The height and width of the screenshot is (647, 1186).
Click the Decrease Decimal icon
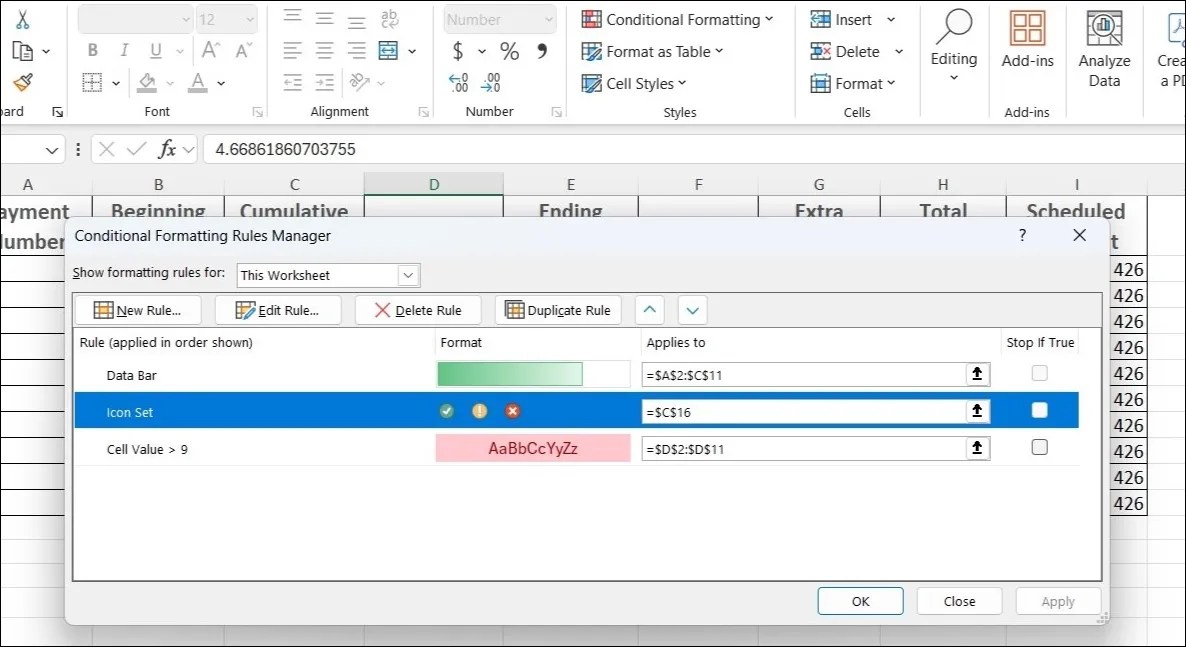point(489,83)
